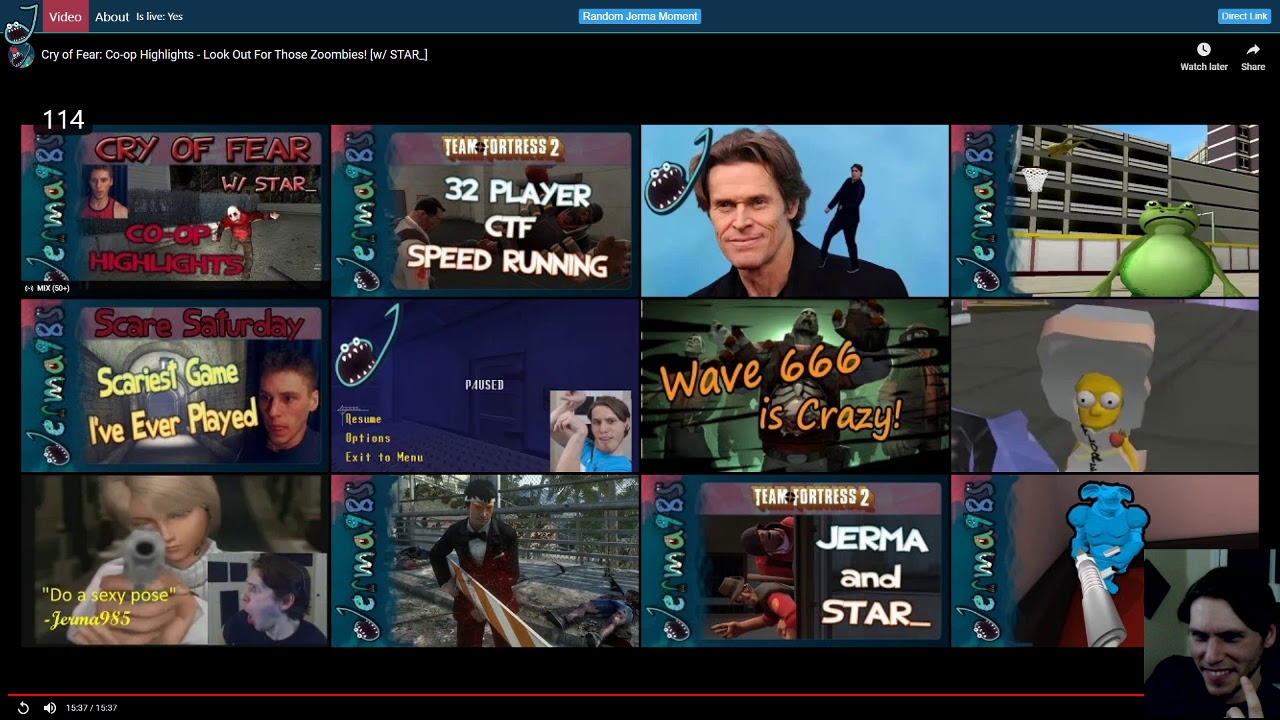The image size is (1280, 720).
Task: Switch to the About tab
Action: (112, 16)
